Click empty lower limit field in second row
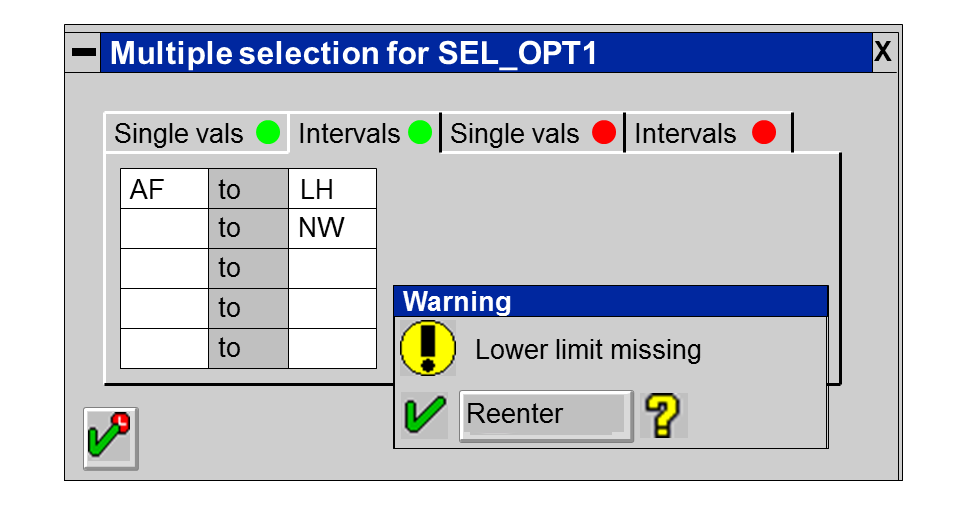This screenshot has height=528, width=960. click(x=164, y=229)
